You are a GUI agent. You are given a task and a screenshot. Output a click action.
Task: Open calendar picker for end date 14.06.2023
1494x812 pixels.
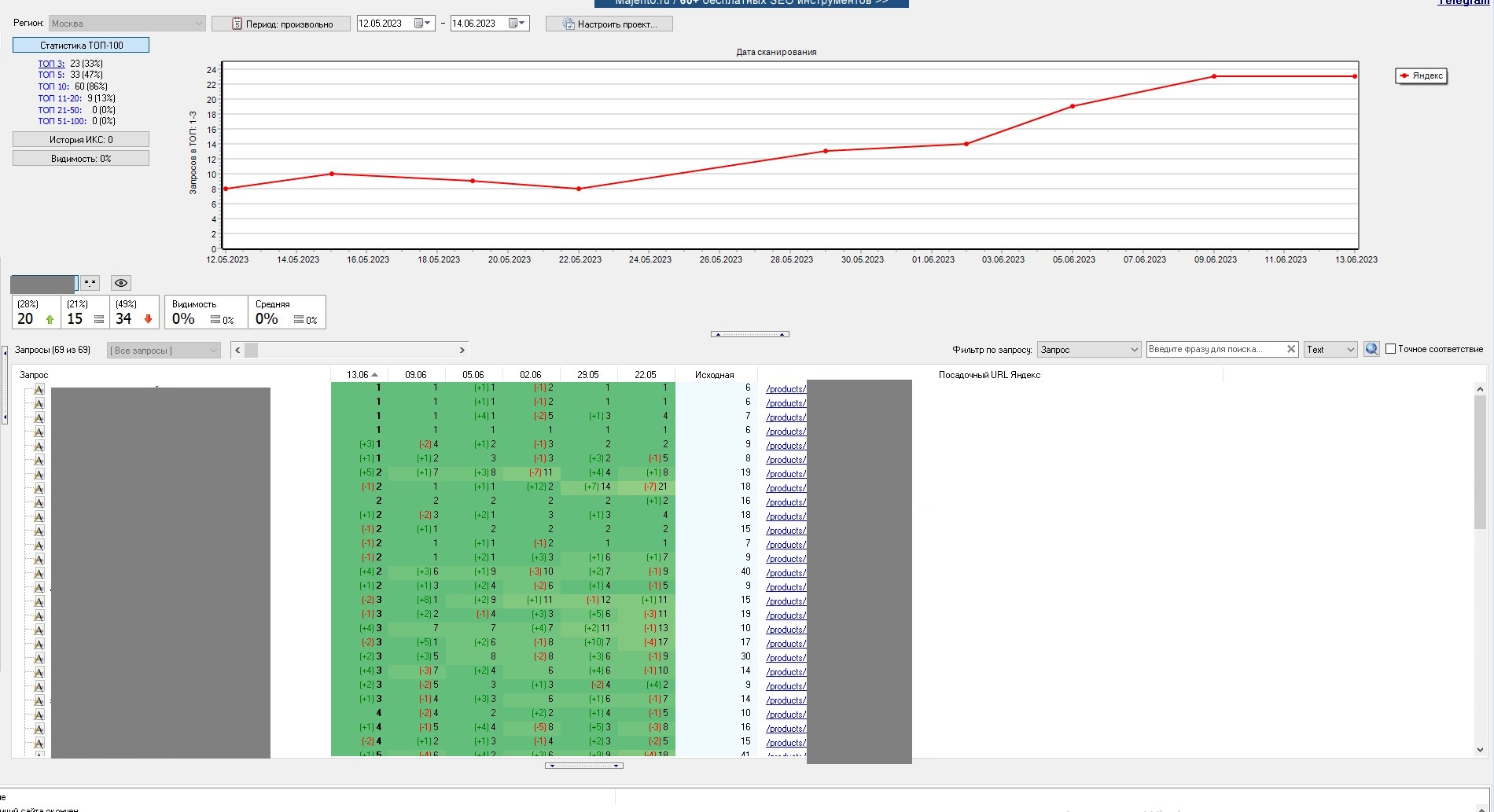click(517, 24)
